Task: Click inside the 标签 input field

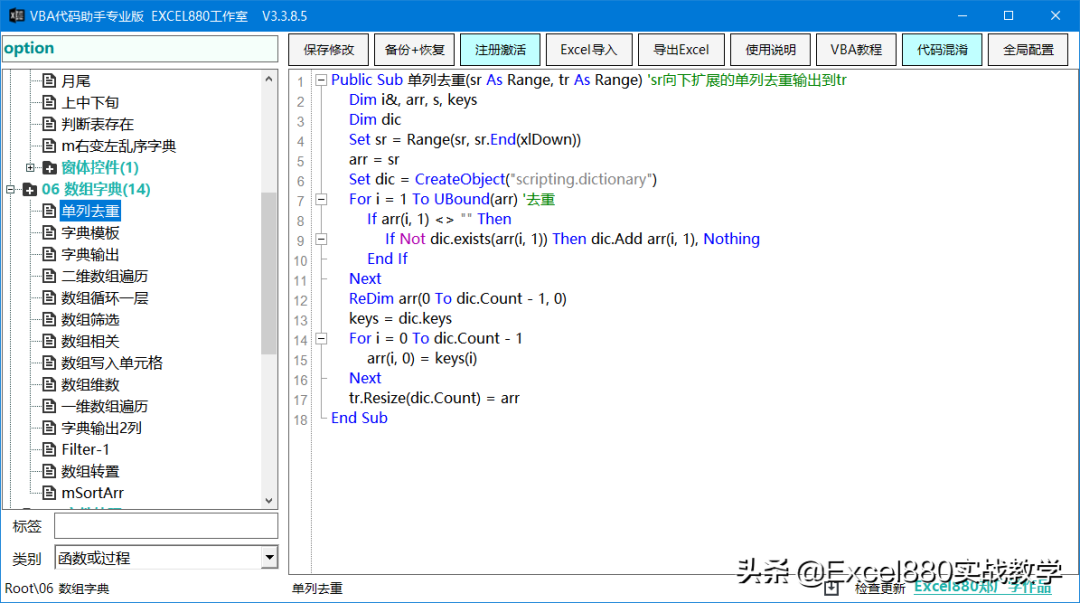Action: coord(165,525)
